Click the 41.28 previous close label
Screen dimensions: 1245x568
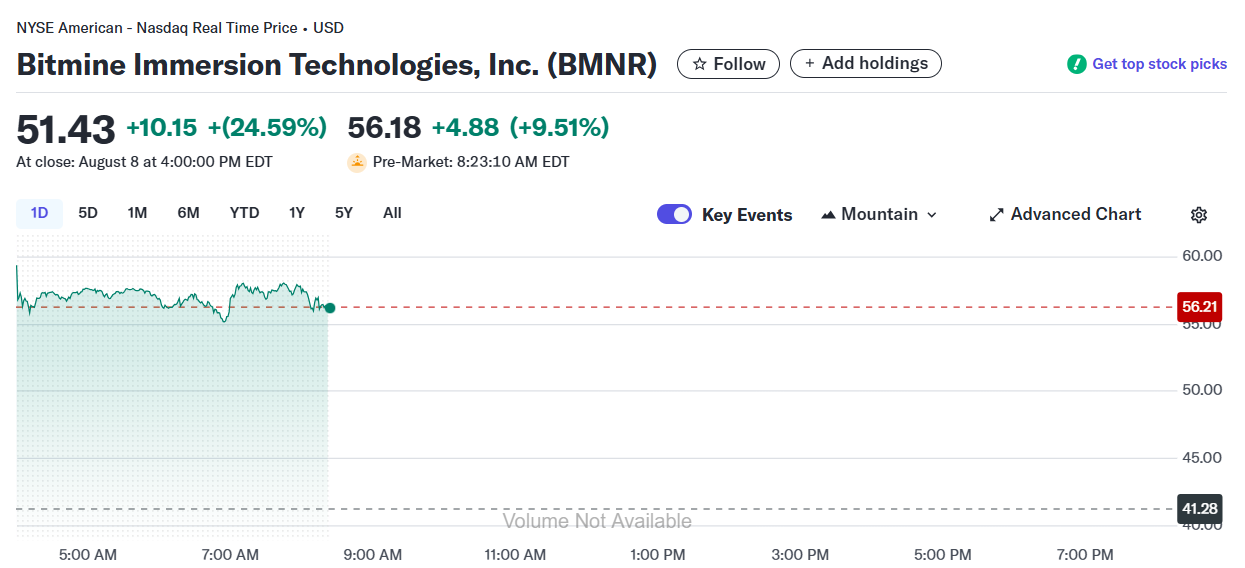(1199, 509)
